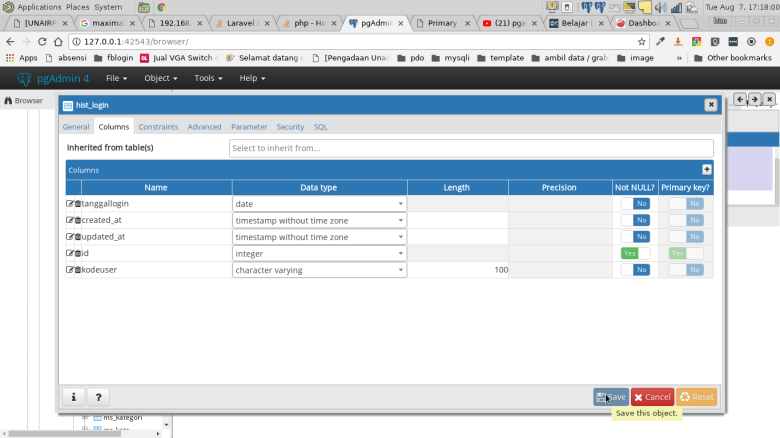Edit the tanggallogin column row
The width and height of the screenshot is (780, 438).
click(x=69, y=204)
